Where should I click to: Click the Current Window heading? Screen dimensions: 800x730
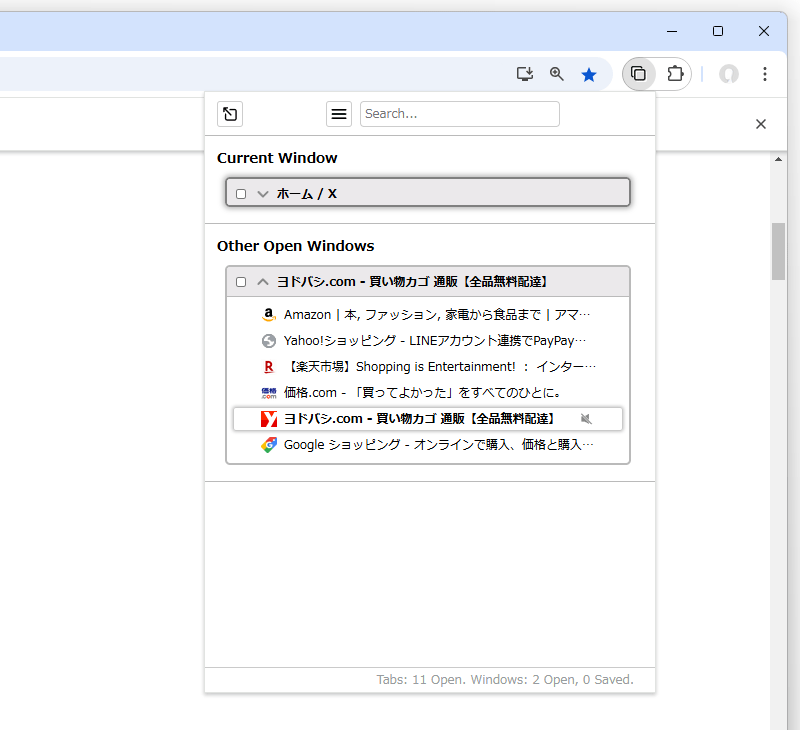click(x=277, y=158)
